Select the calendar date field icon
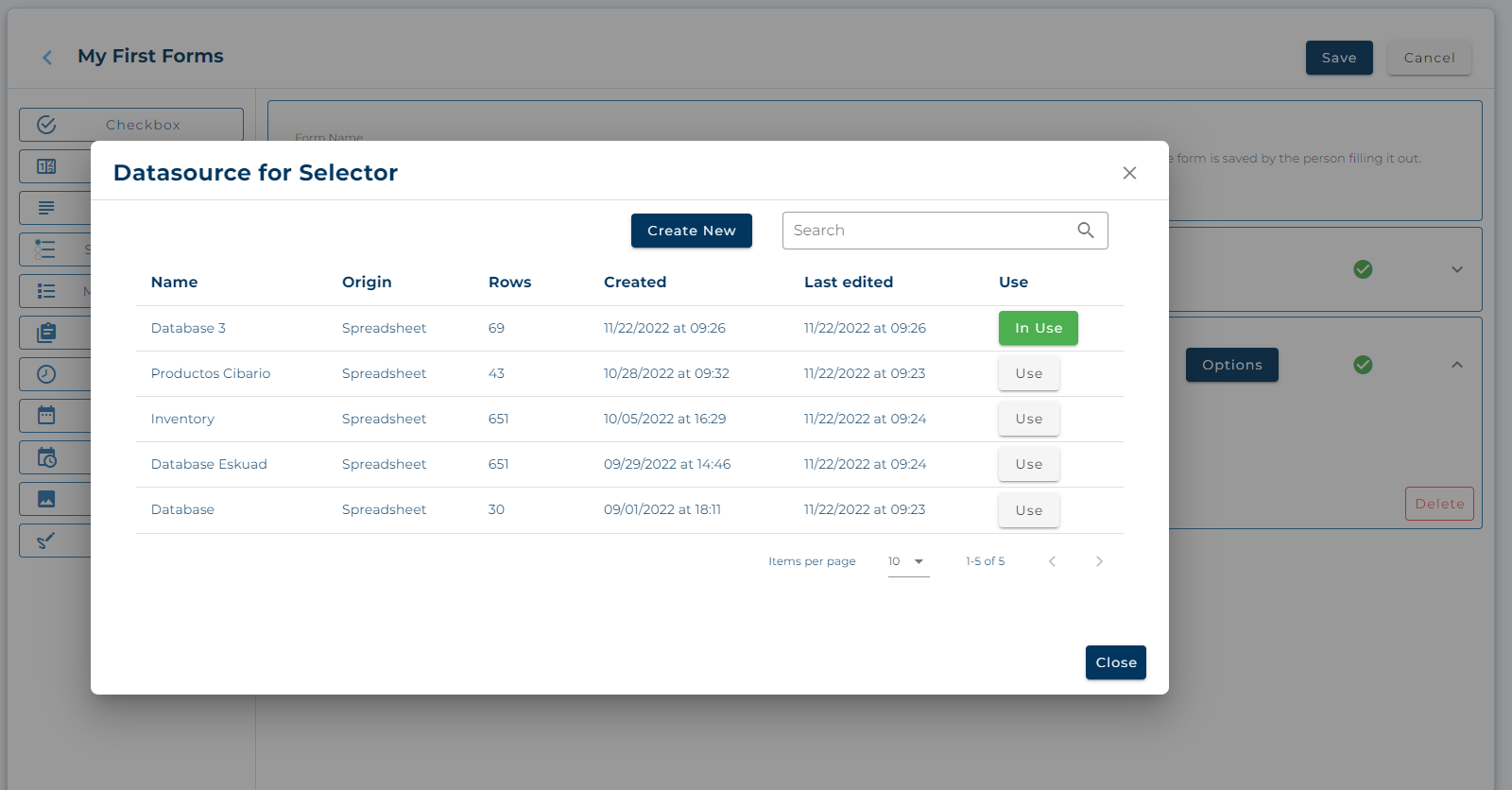This screenshot has width=1512, height=790. click(46, 415)
